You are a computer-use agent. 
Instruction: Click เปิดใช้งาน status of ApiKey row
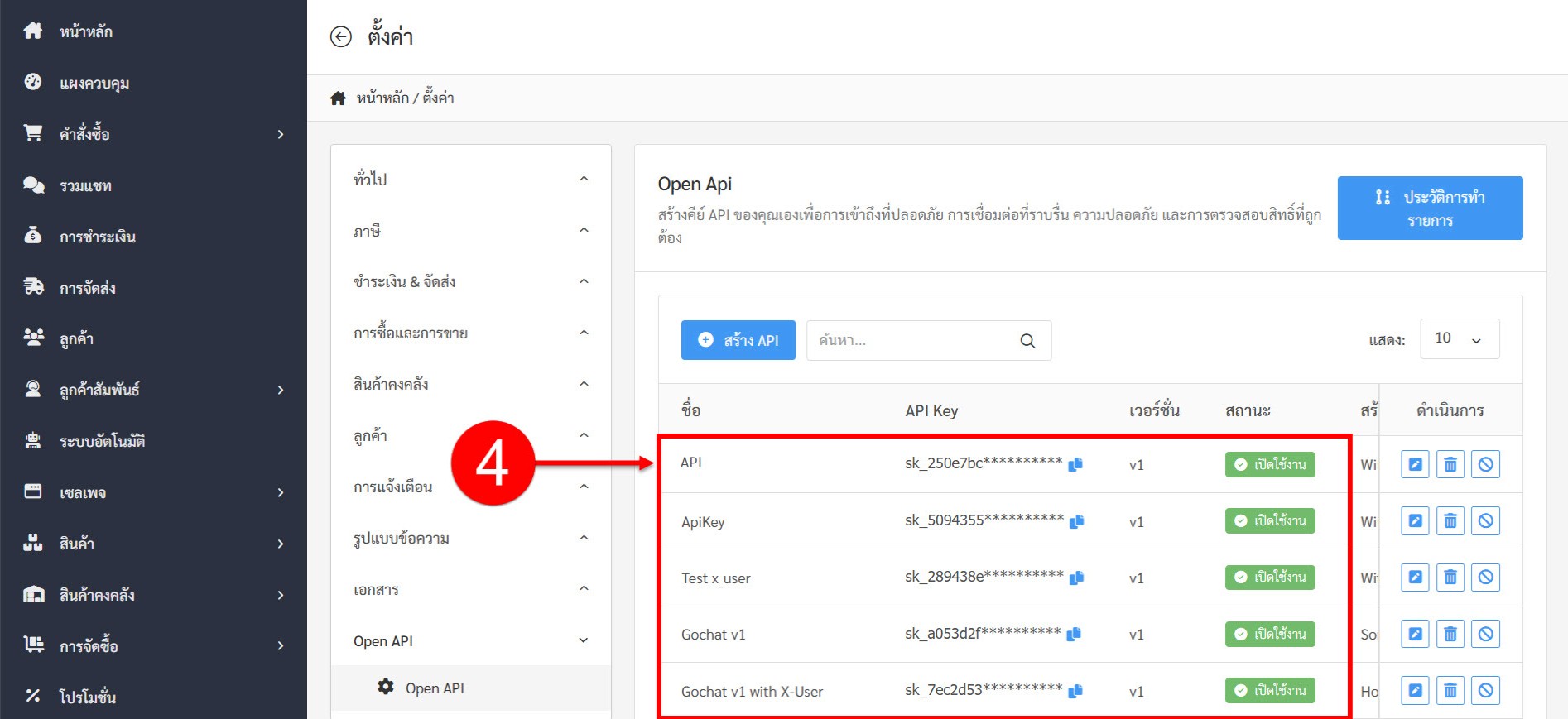pos(1270,521)
